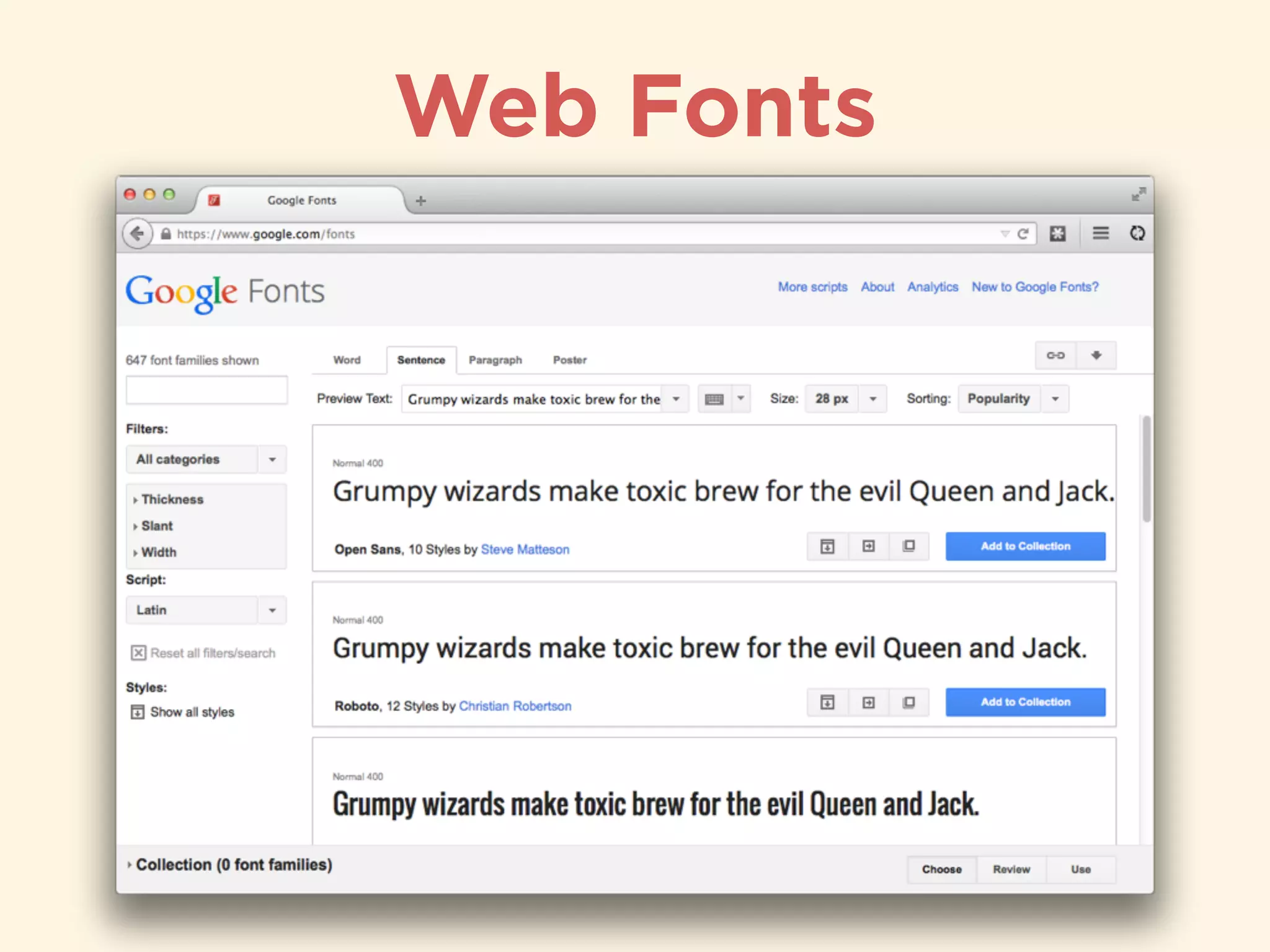1270x952 pixels.
Task: Click Open Sans pop-out right-arrow icon
Action: (x=869, y=547)
